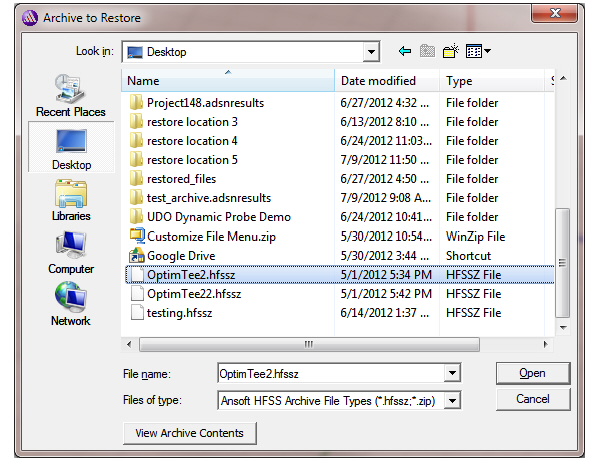The height and width of the screenshot is (465, 600).
Task: Select the 'restore location 5' name
Action: [x=192, y=160]
